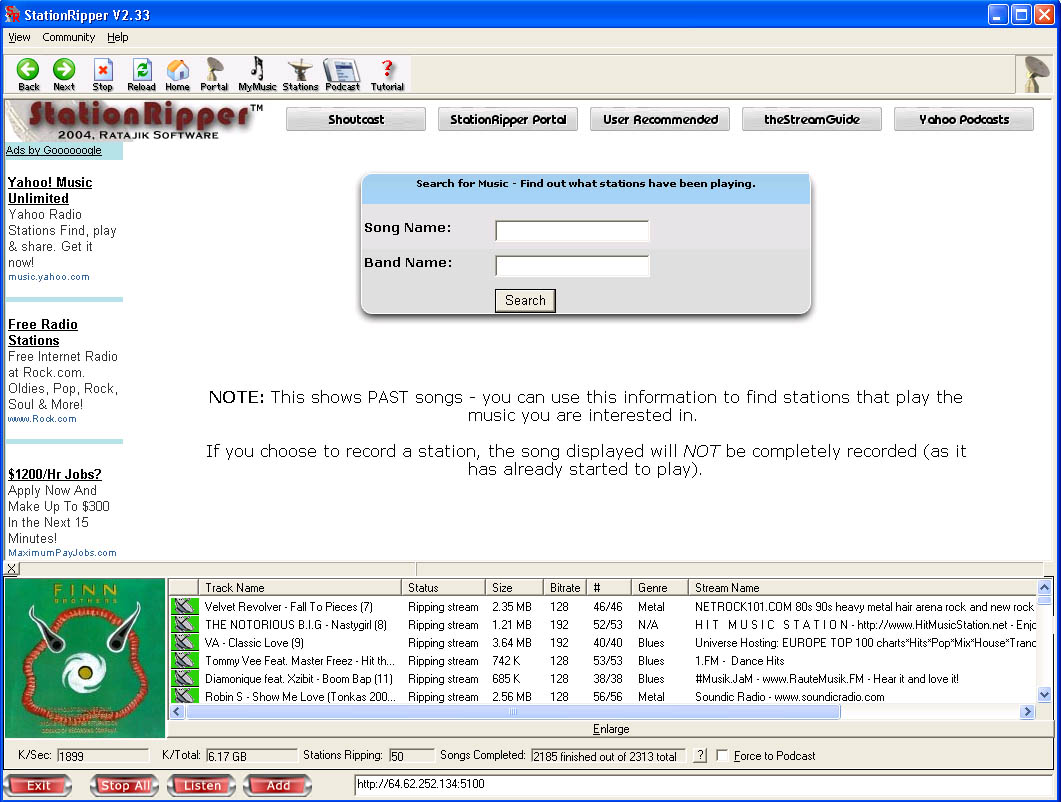Viewport: 1061px width, 802px height.
Task: Sort by the Status column header
Action: tap(443, 587)
